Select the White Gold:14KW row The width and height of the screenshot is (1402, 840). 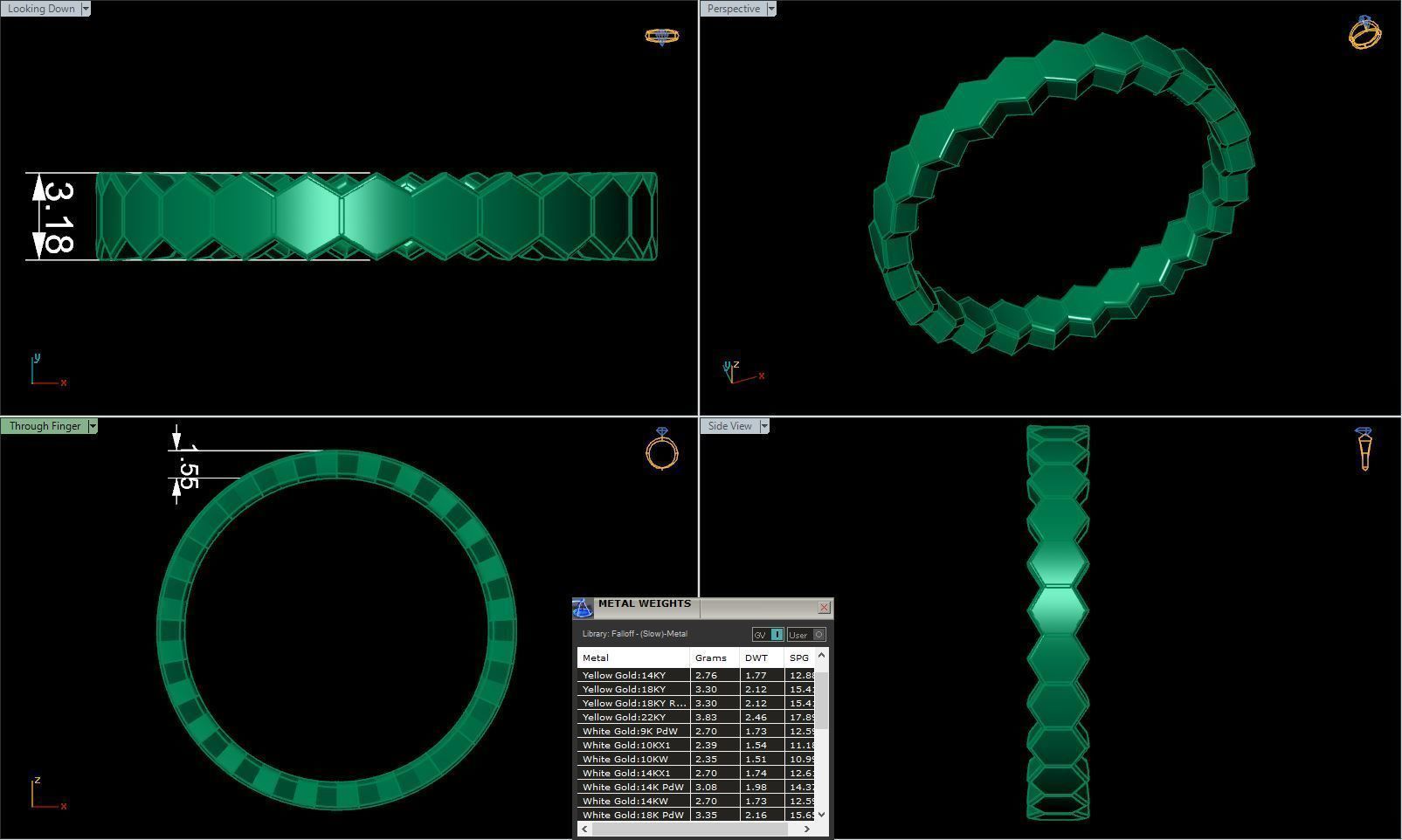point(695,801)
